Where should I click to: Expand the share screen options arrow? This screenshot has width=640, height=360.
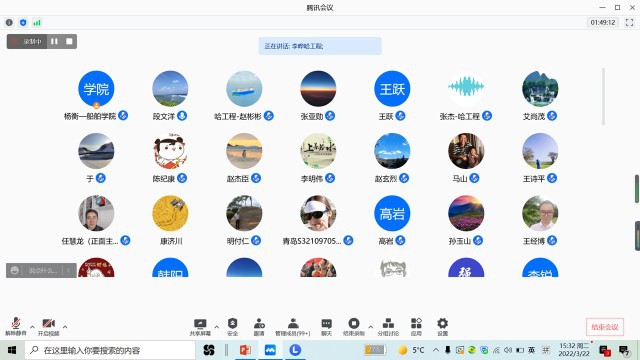pos(216,327)
